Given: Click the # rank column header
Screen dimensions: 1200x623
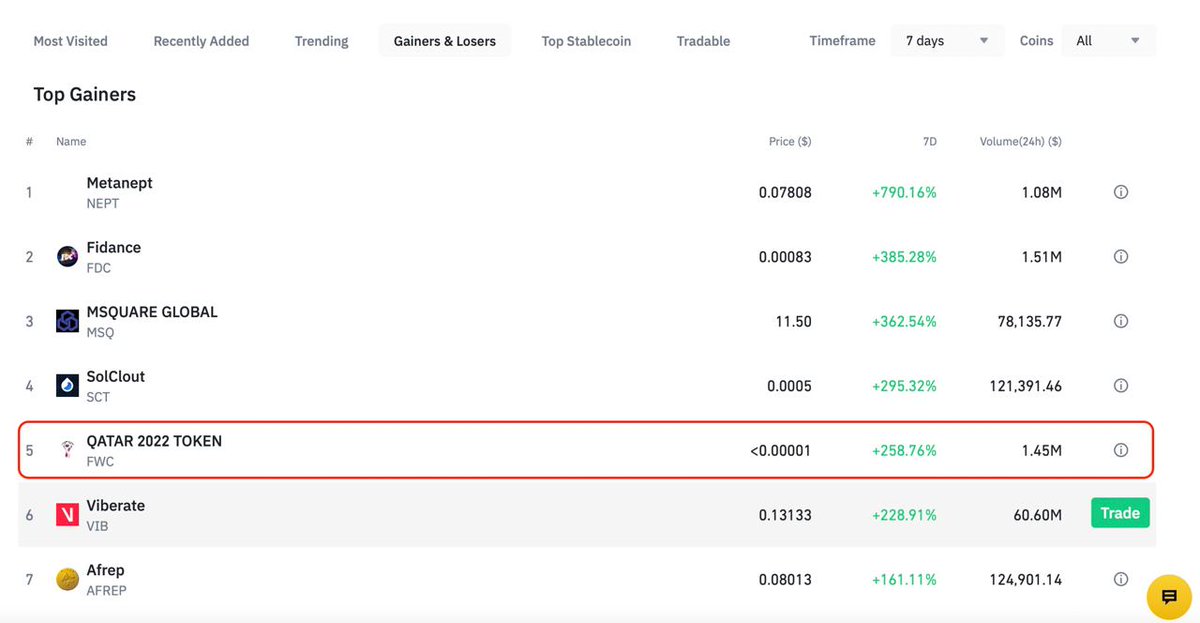Looking at the screenshot, I should [x=29, y=142].
